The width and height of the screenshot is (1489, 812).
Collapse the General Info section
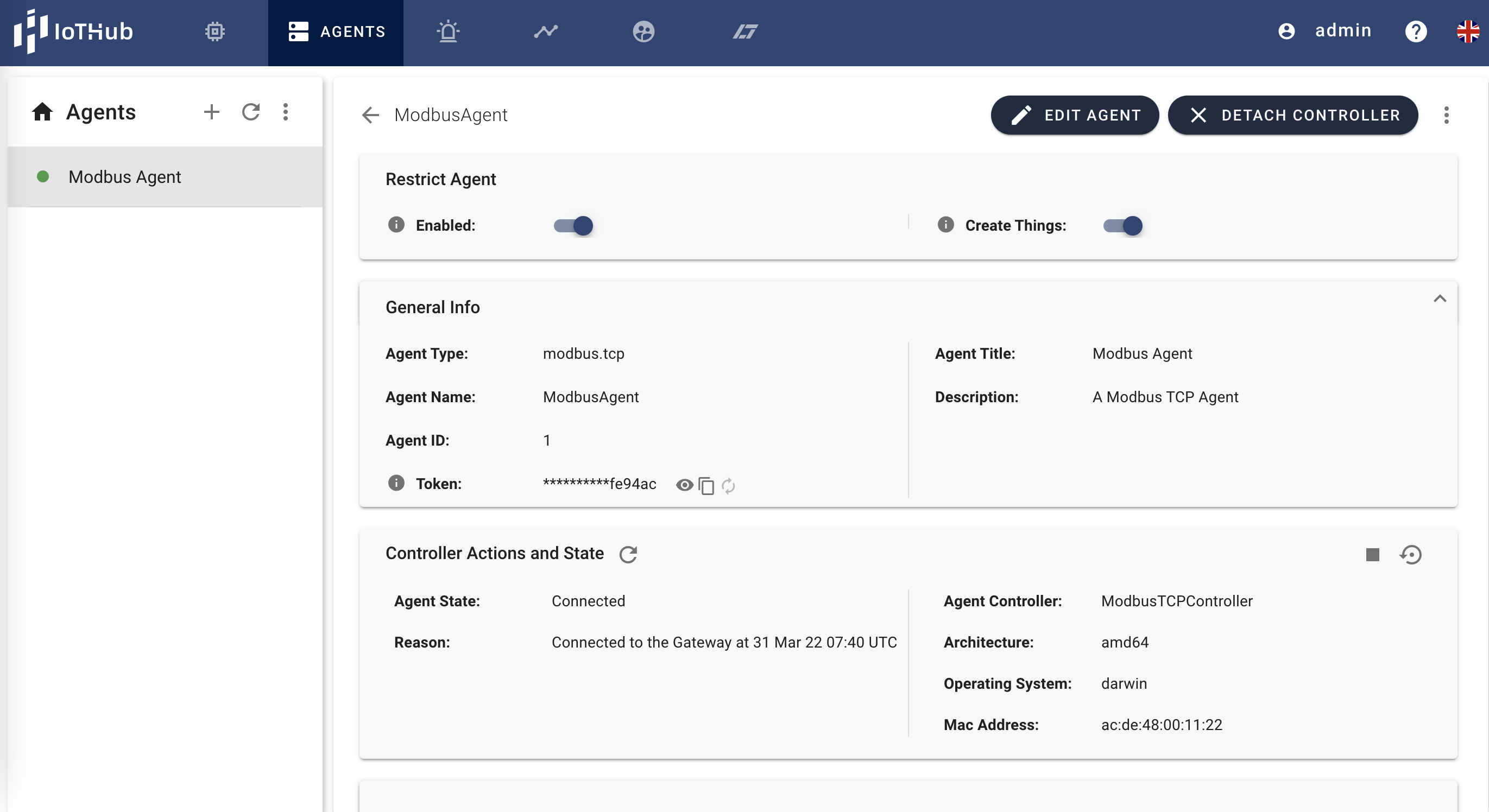1440,299
